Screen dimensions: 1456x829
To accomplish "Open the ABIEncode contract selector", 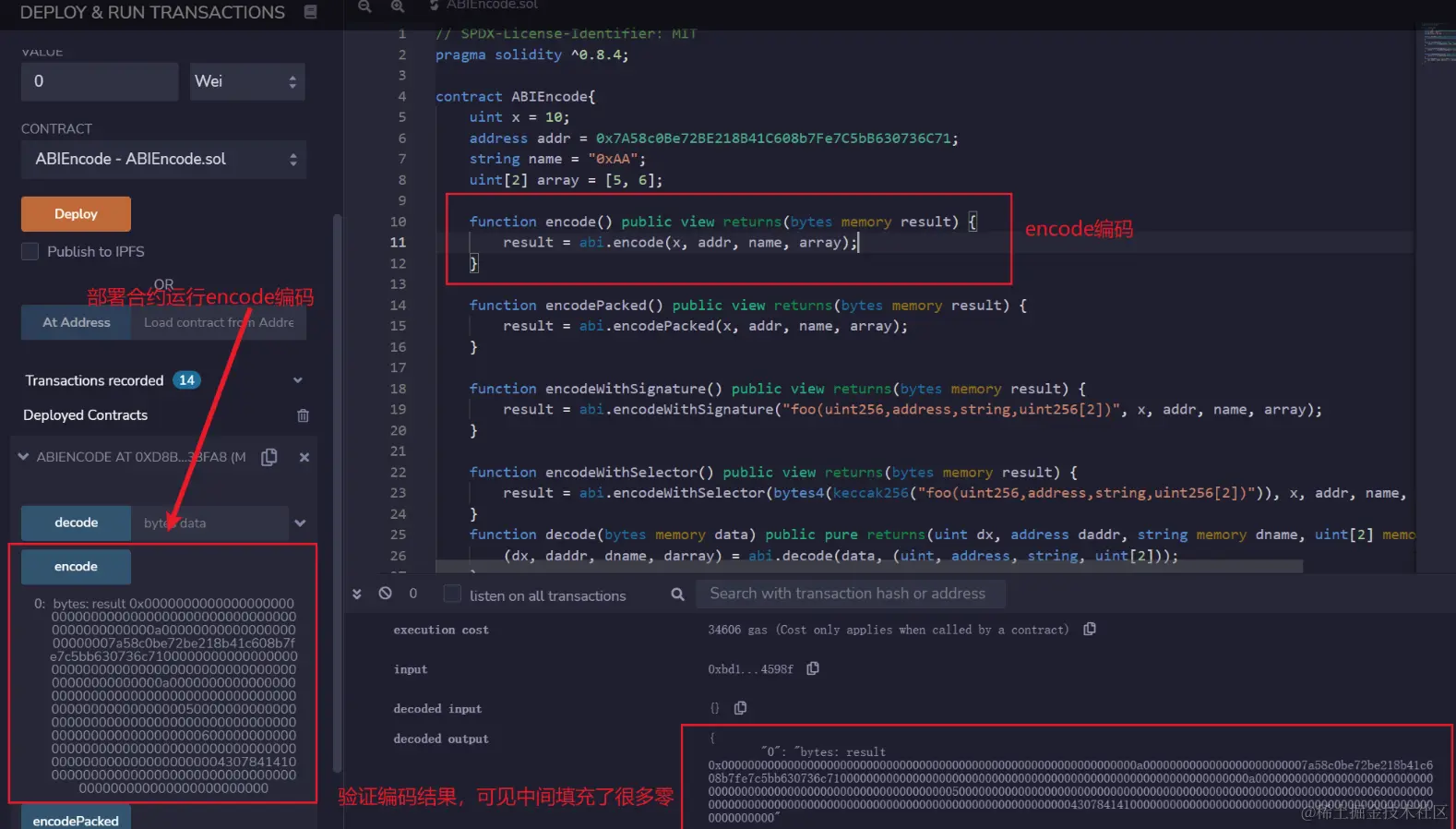I will click(163, 159).
